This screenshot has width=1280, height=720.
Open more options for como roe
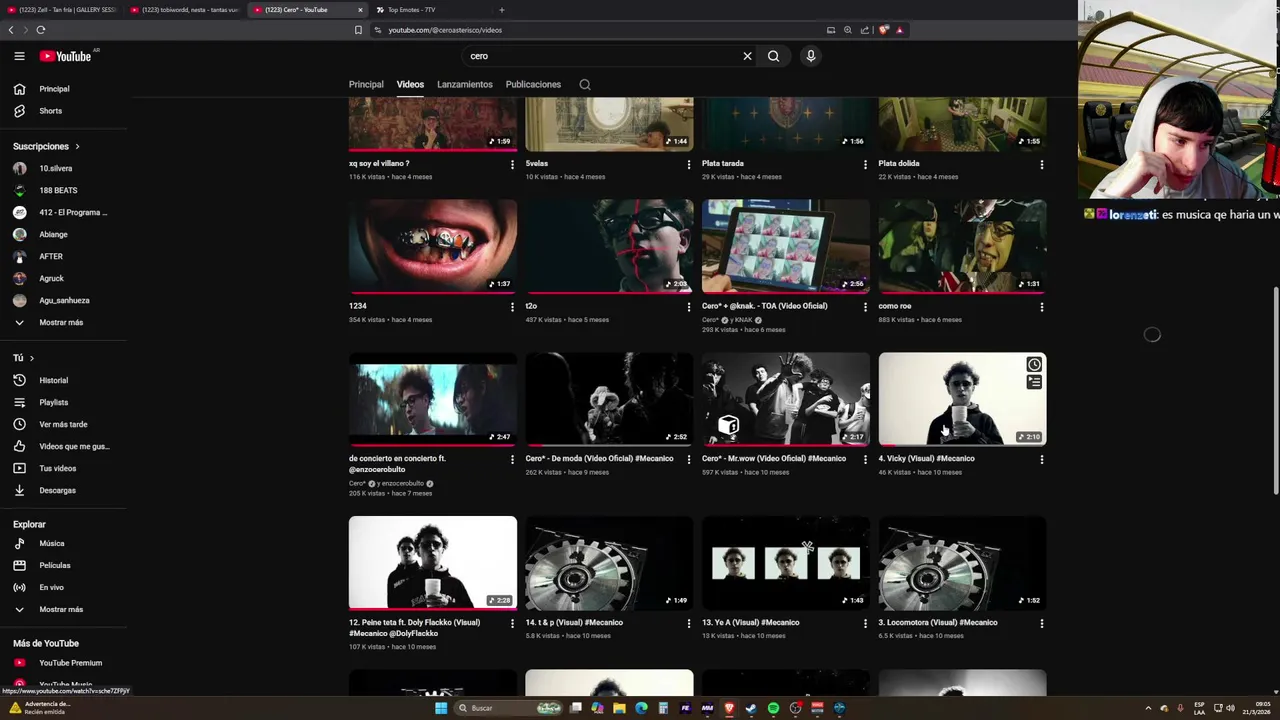pyautogui.click(x=1042, y=307)
